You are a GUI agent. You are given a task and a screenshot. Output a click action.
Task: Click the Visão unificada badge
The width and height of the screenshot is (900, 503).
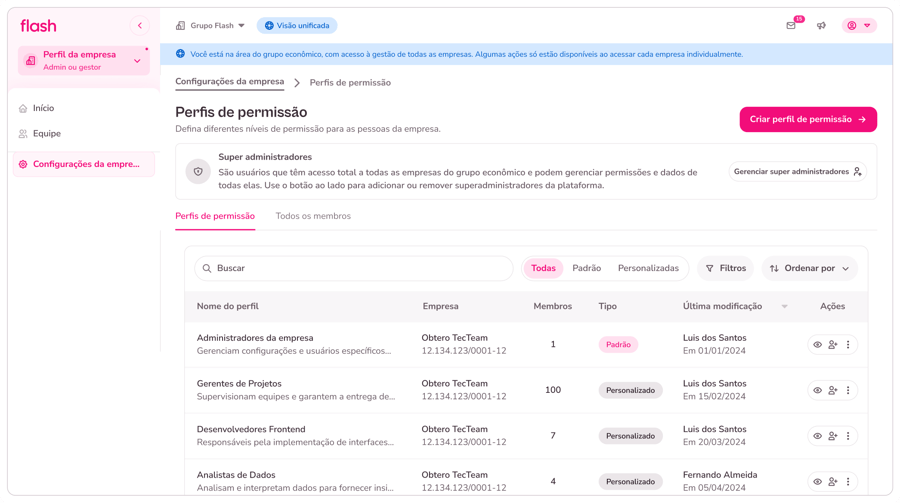(x=297, y=25)
